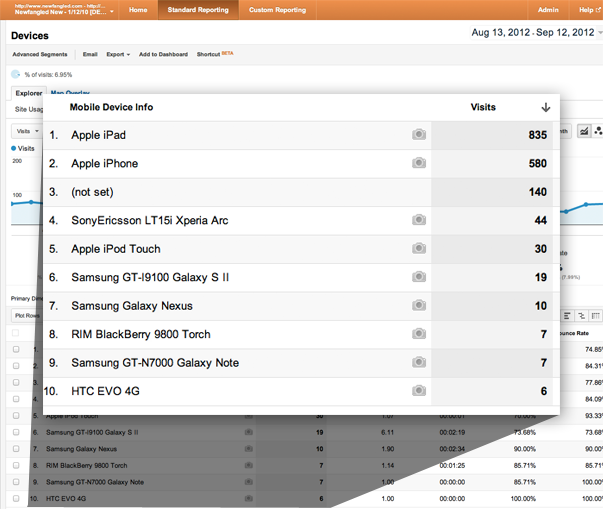This screenshot has height=509, width=603.
Task: Click the Visits column header
Action: click(x=483, y=107)
